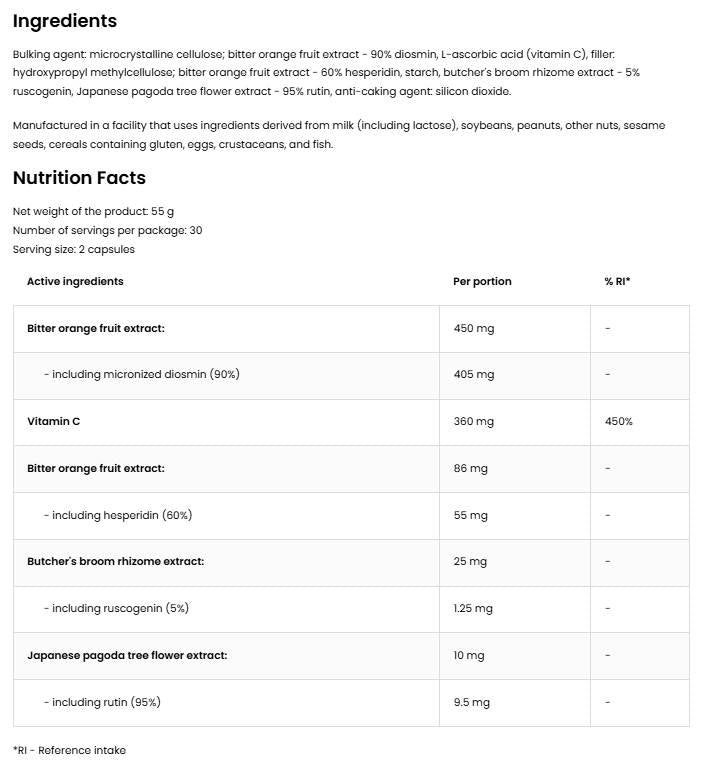Image resolution: width=705 pixels, height=766 pixels.
Task: Click the micronized diosmin (90%) row label
Action: point(141,374)
